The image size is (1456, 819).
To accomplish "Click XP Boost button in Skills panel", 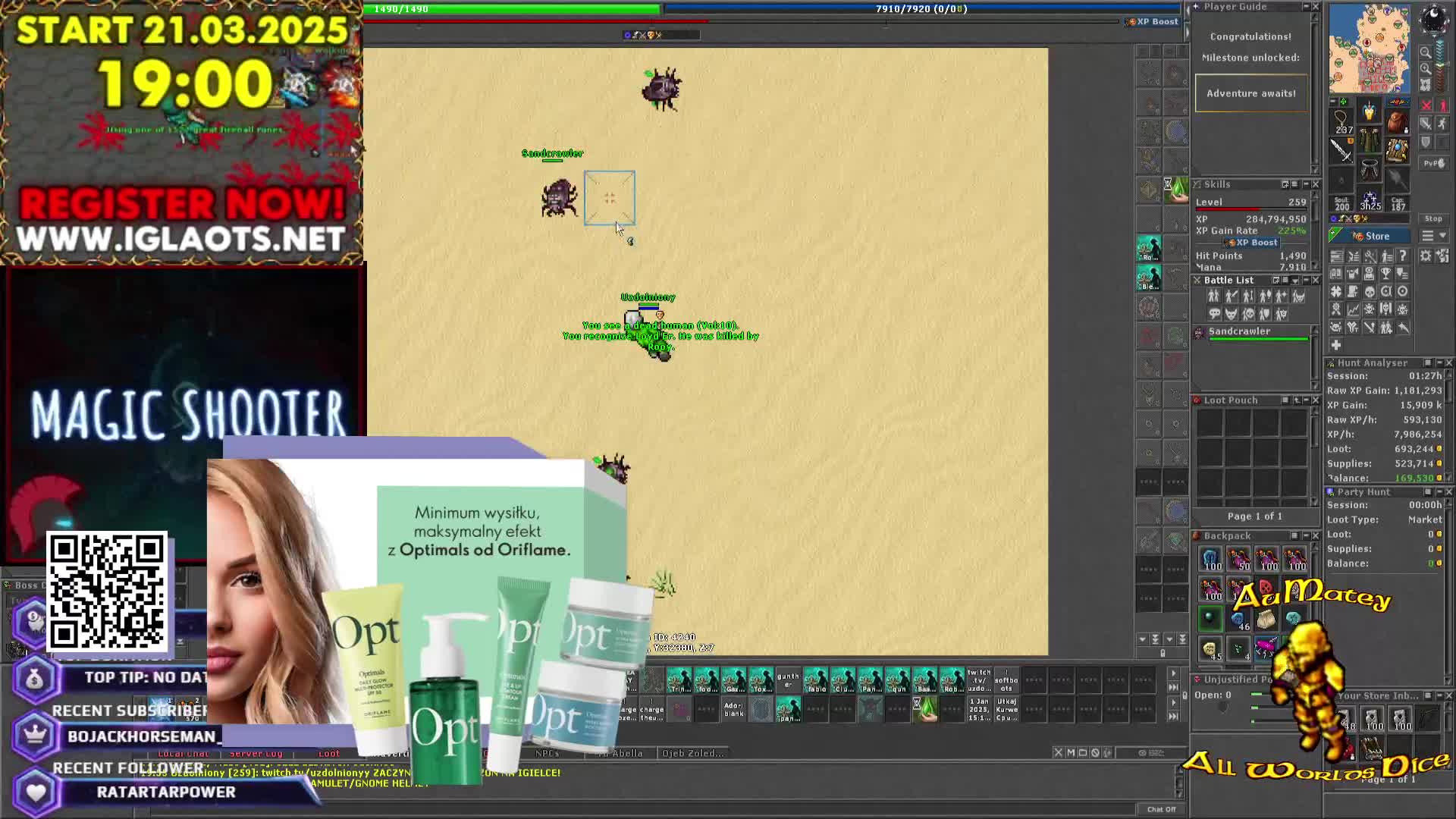I will [x=1250, y=243].
